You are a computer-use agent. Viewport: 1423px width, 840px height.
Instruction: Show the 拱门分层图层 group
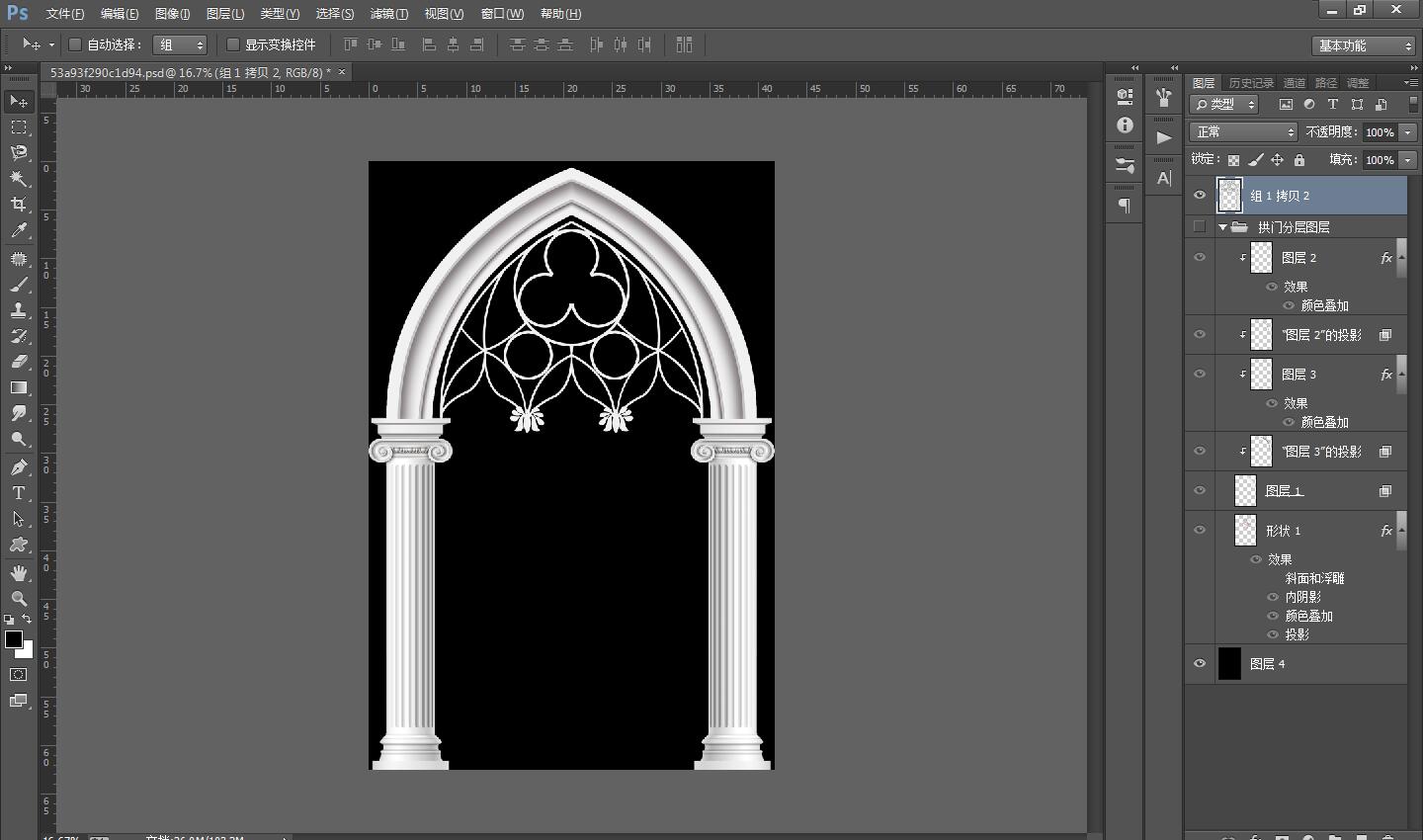pyautogui.click(x=1200, y=227)
